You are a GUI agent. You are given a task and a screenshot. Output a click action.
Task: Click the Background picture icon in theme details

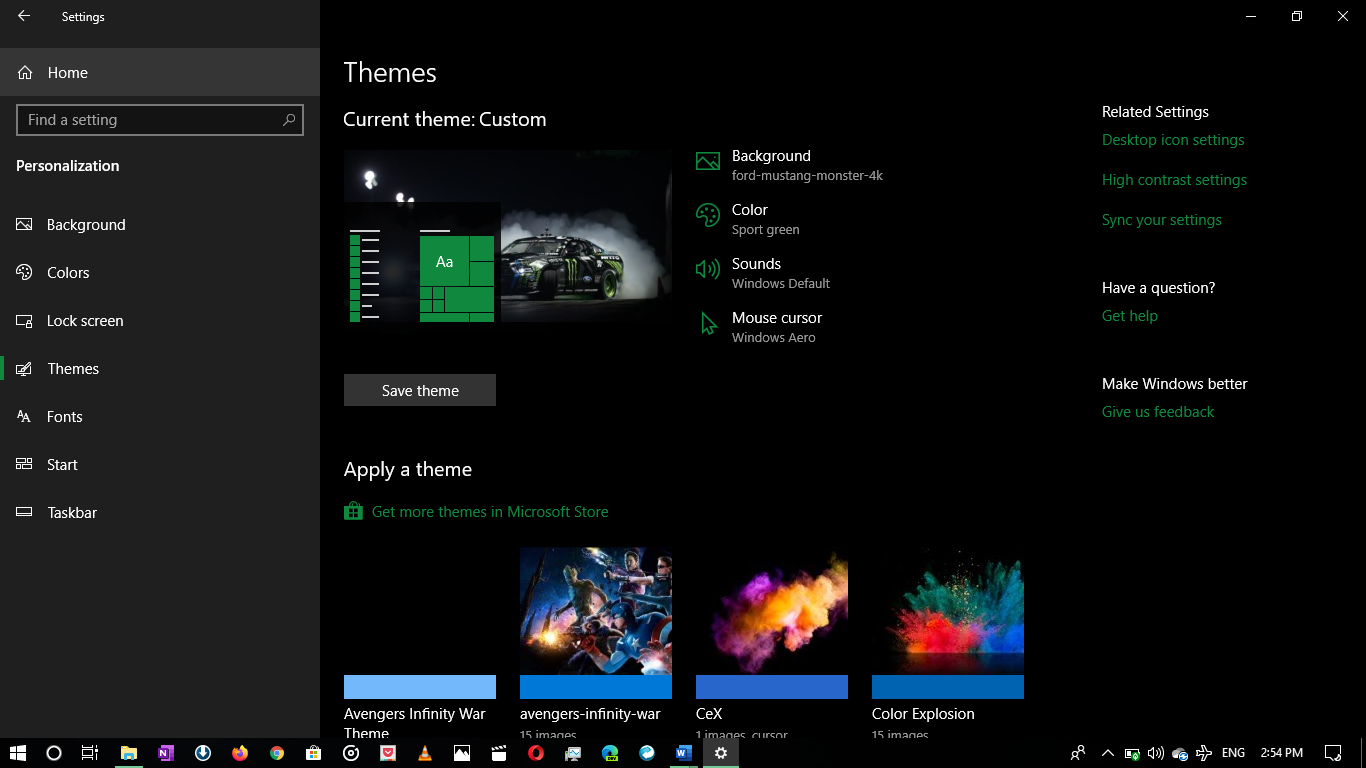tap(707, 162)
